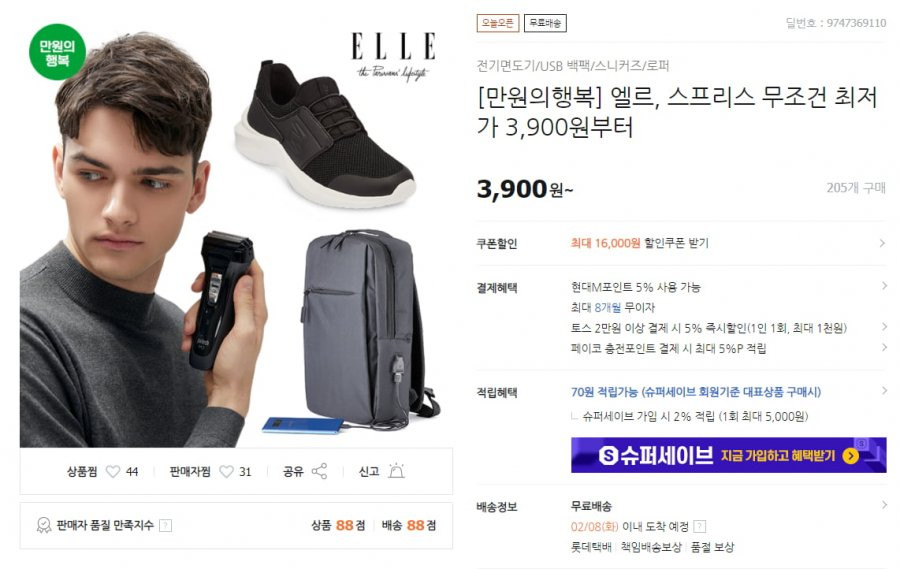Expand the 토스 instant discount chevron
Image resolution: width=900 pixels, height=569 pixels.
coord(884,327)
